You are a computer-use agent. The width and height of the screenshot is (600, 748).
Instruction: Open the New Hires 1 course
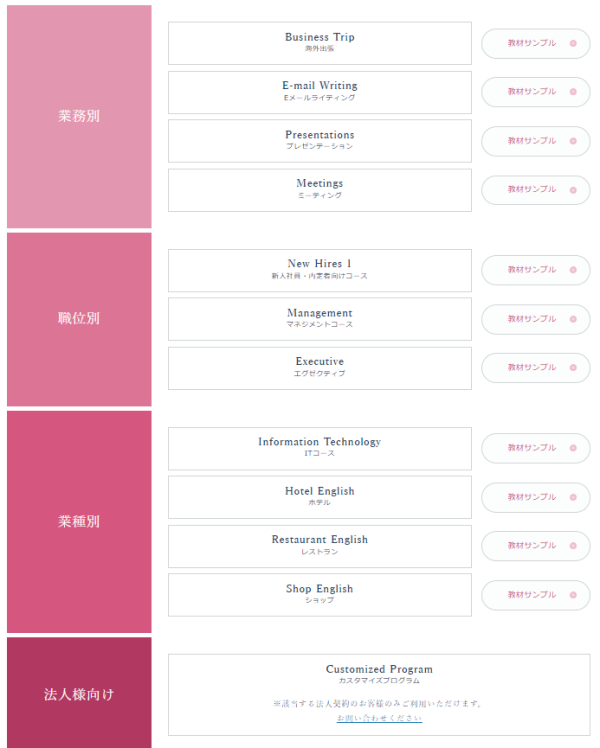(320, 270)
